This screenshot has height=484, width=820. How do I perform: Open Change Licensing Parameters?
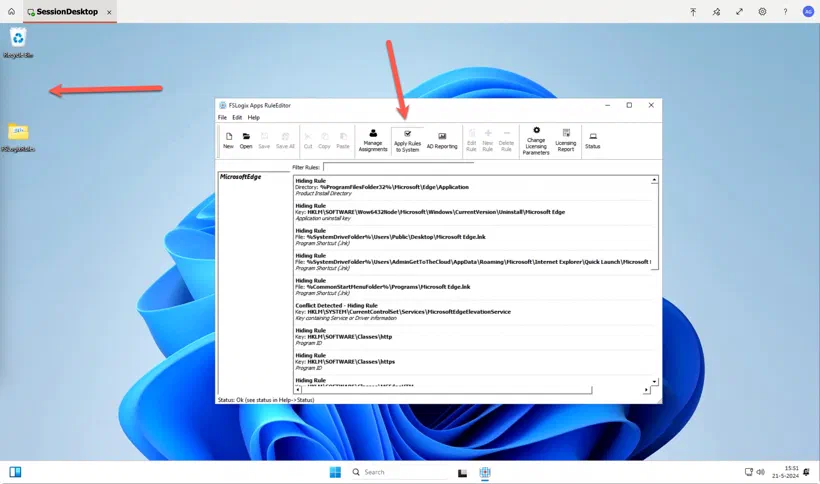[536, 141]
